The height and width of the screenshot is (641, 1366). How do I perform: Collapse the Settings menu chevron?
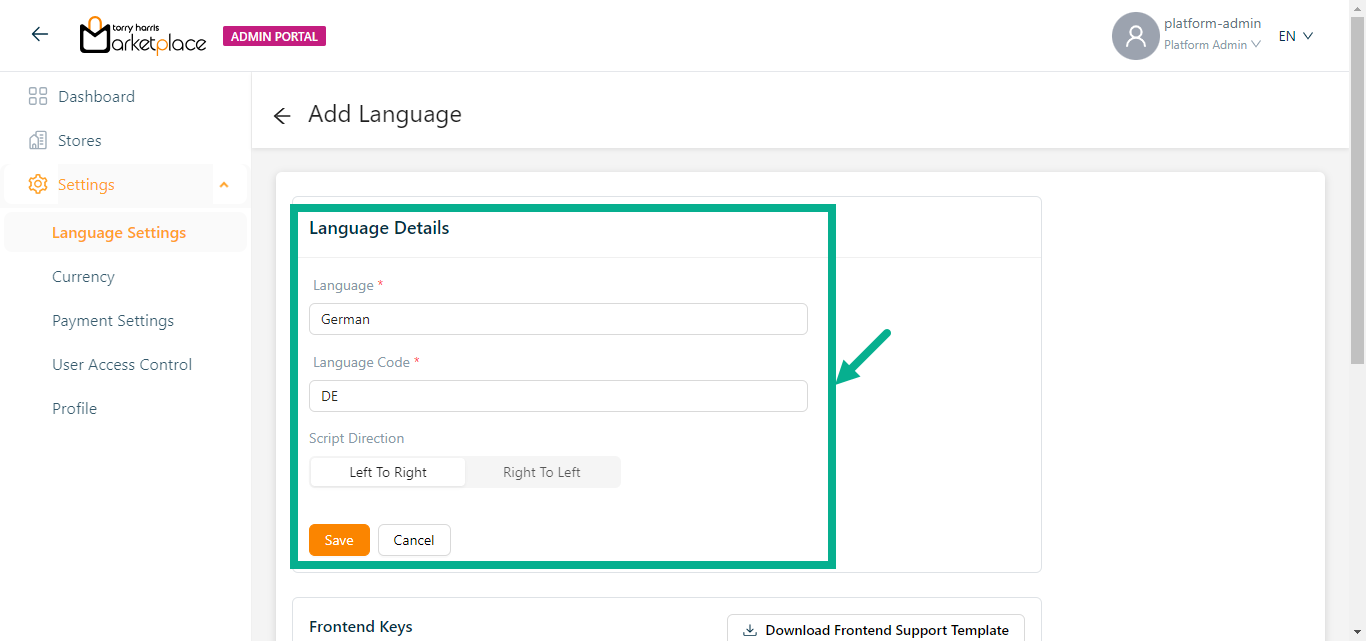[224, 185]
